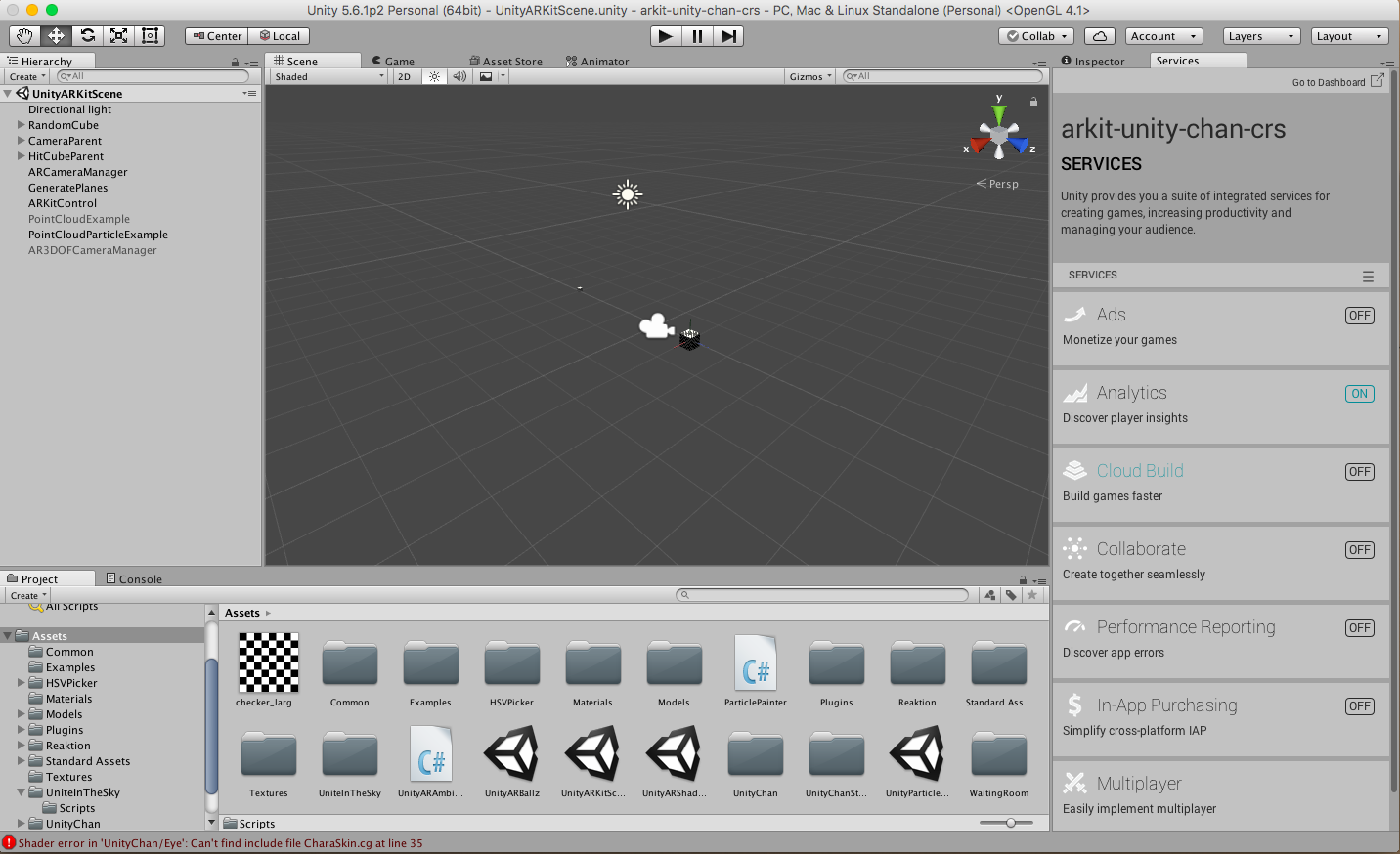Toggle In-App Purchasing OFF switch
The height and width of the screenshot is (854, 1400).
[x=1359, y=706]
